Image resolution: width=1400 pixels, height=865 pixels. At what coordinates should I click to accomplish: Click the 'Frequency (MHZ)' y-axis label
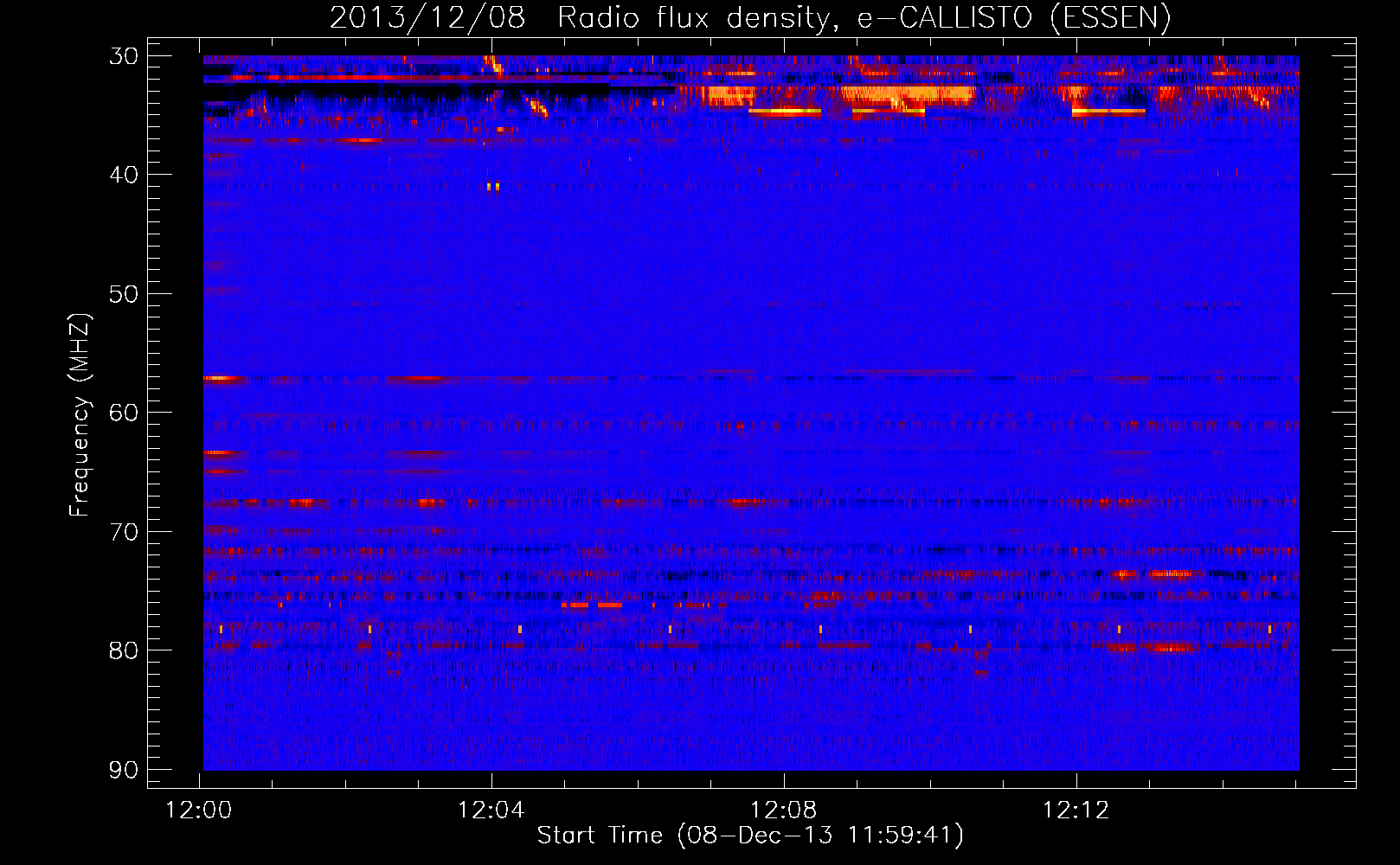[x=80, y=415]
